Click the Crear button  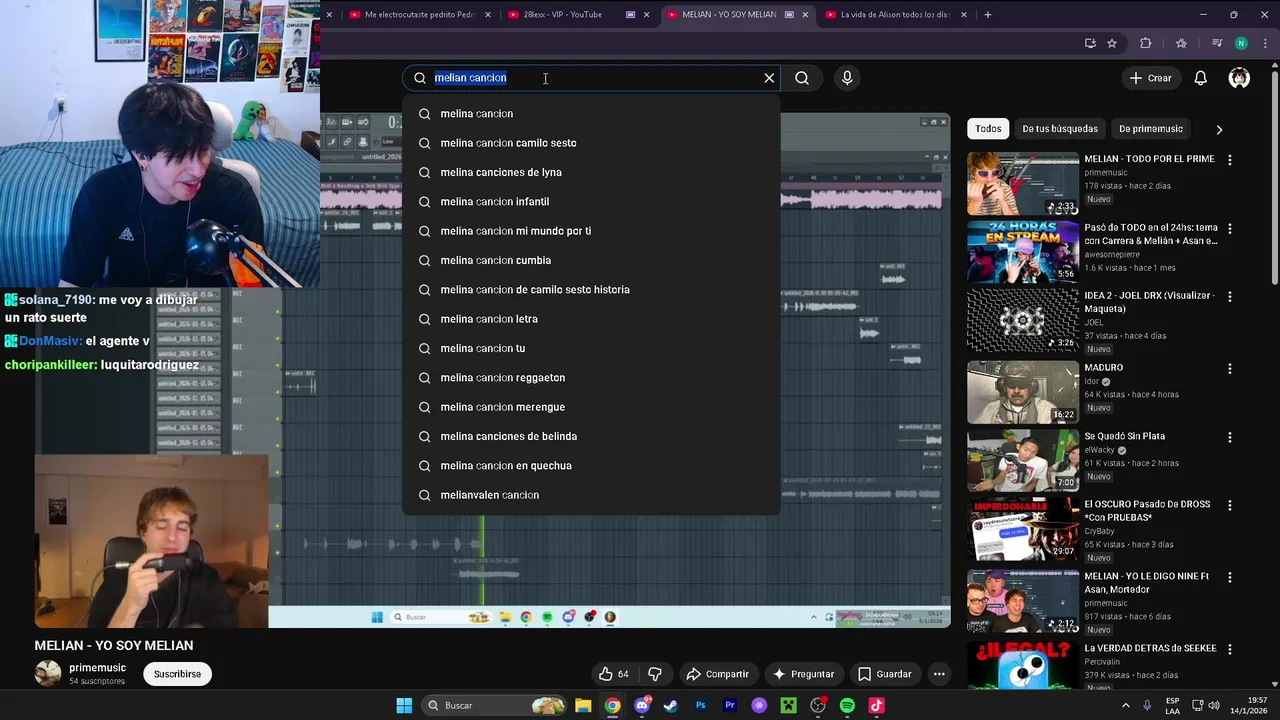pyautogui.click(x=1150, y=78)
